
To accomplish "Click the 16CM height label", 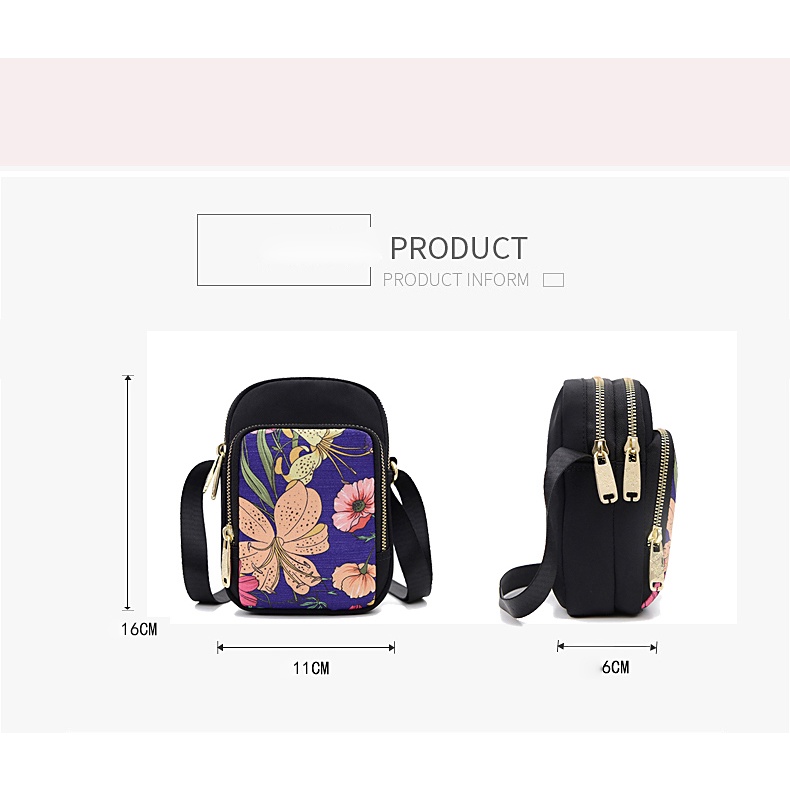I will [139, 629].
